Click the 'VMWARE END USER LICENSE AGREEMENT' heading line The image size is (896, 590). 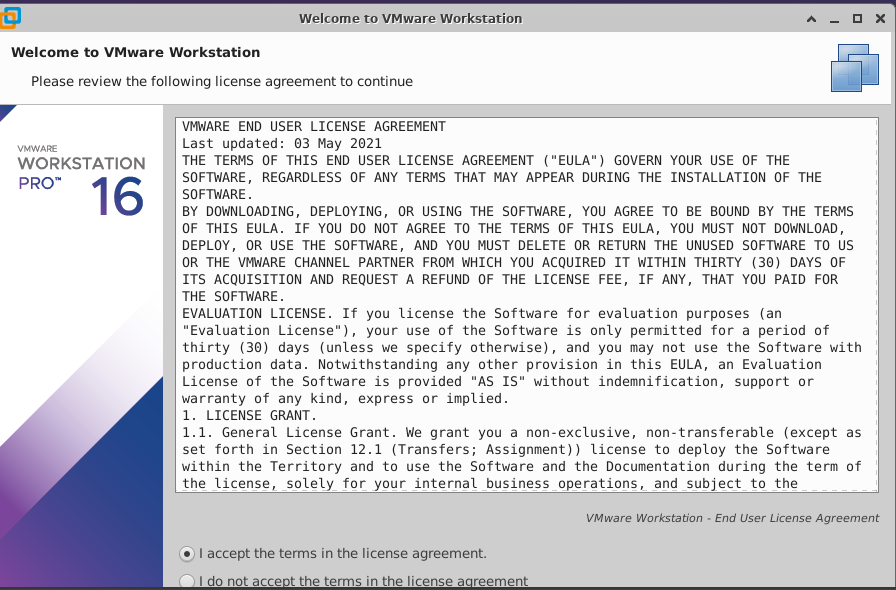(x=314, y=126)
